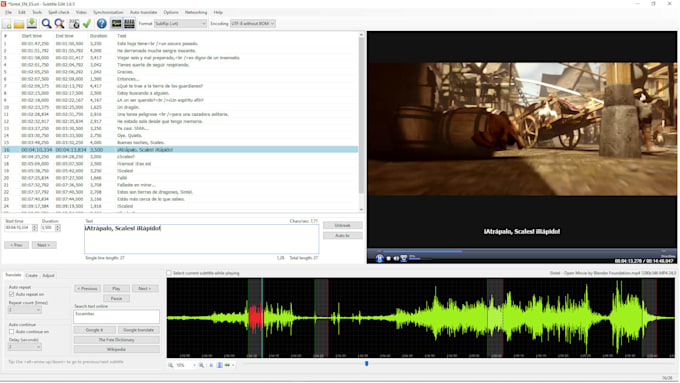
Task: Zoom in the waveform with magnifier icon
Action: (201, 365)
